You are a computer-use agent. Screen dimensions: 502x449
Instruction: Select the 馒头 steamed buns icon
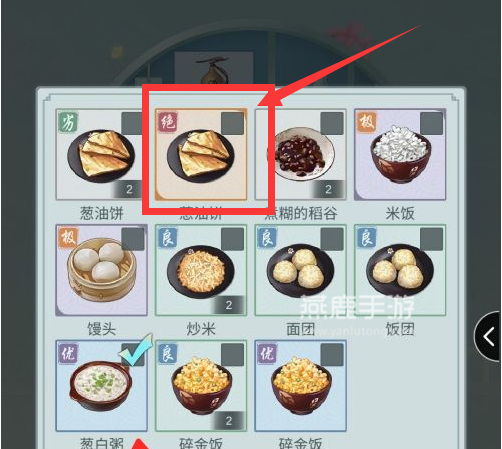[101, 270]
